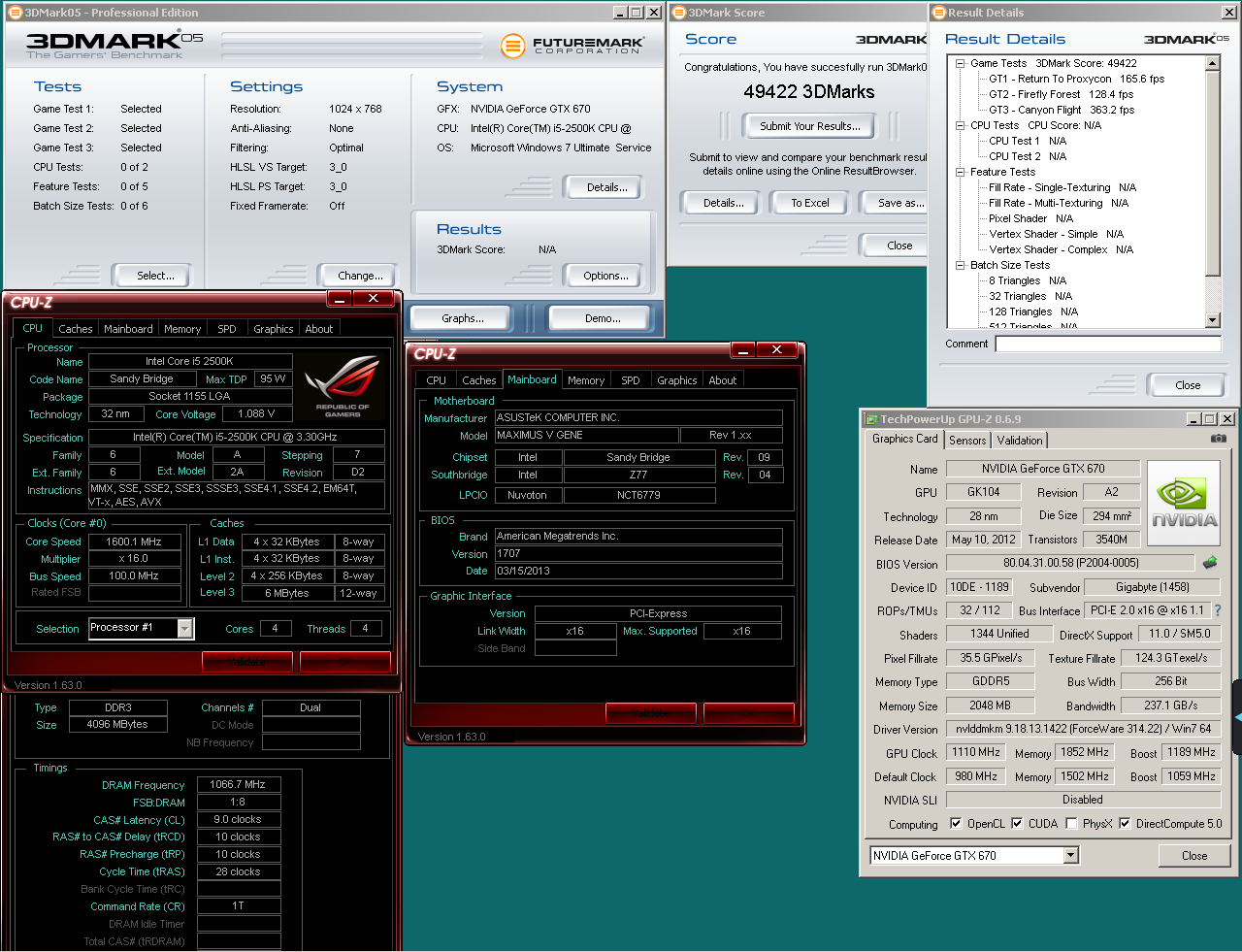The image size is (1242, 952).
Task: Select the GT1 - Return To Proxycon result
Action: pos(1076,79)
